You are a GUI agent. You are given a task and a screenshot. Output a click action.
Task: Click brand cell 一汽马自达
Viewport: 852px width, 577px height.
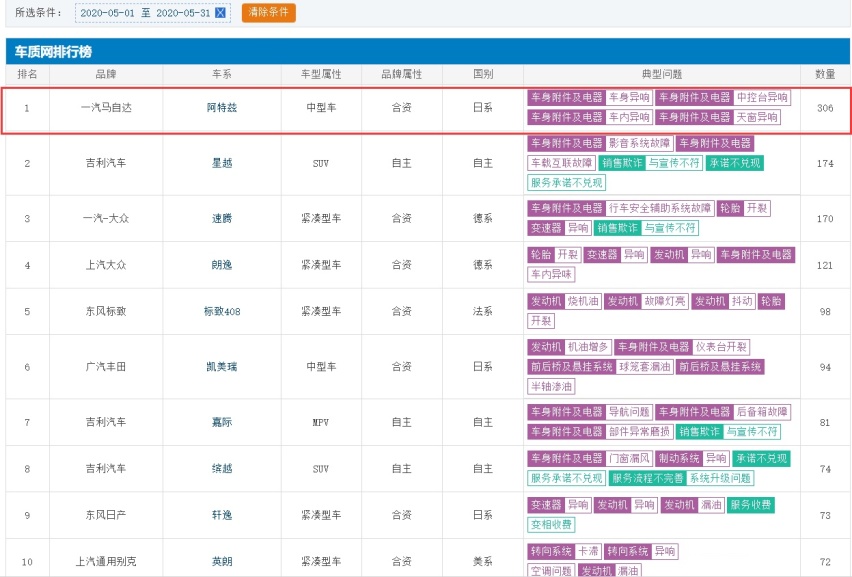click(x=105, y=108)
